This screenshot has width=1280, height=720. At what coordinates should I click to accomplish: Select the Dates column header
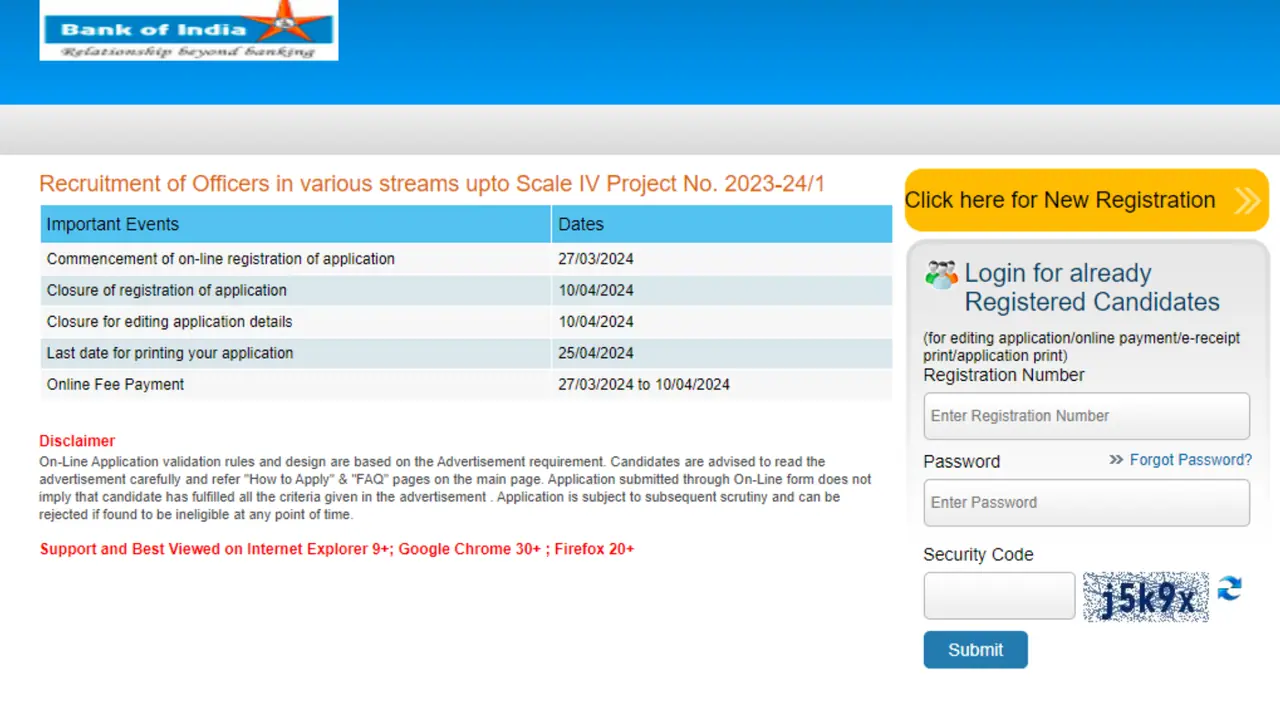(x=581, y=224)
